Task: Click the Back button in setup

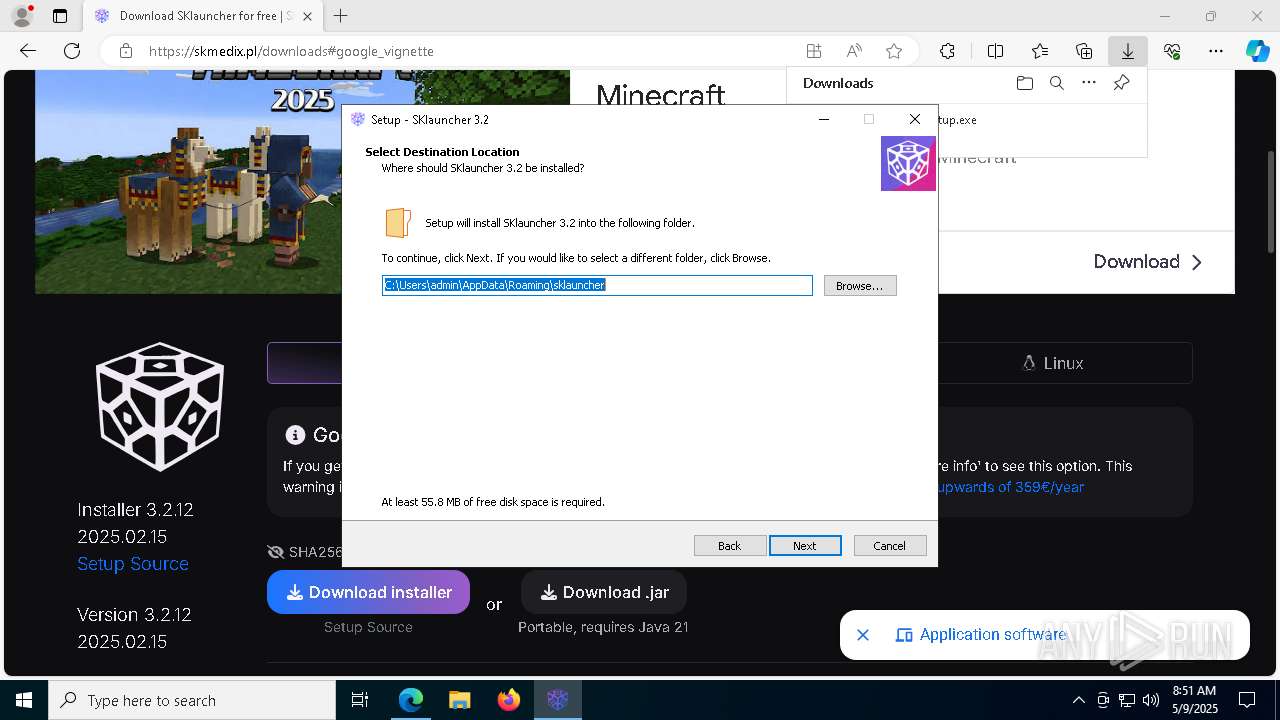Action: click(730, 545)
